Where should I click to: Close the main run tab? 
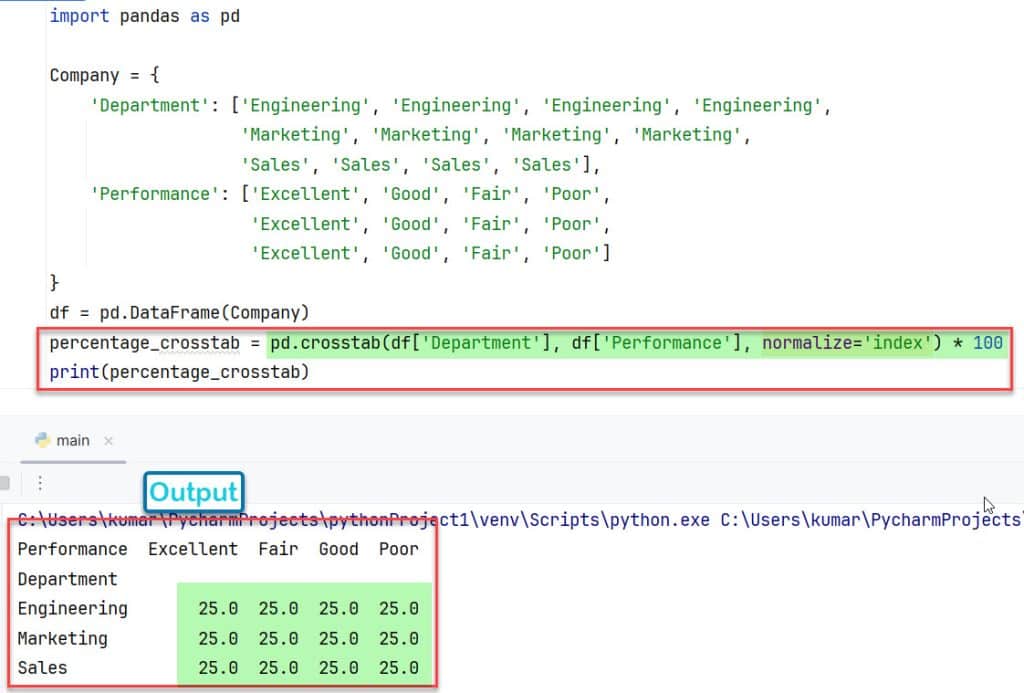109,440
